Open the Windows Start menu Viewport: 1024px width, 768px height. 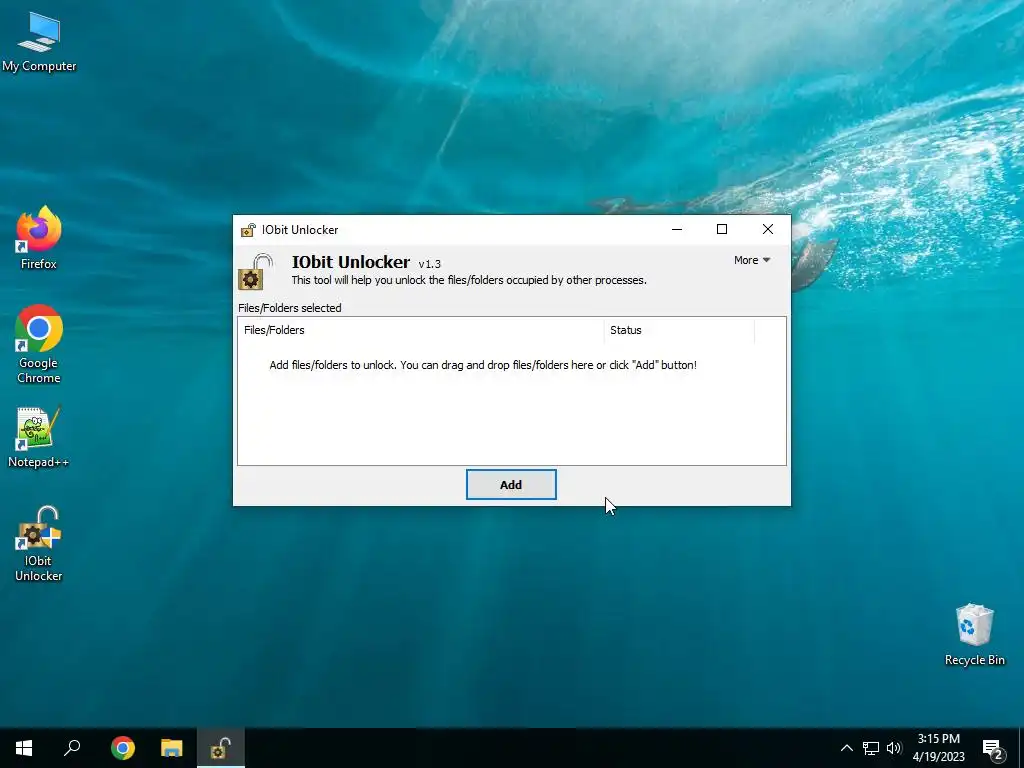[x=24, y=748]
